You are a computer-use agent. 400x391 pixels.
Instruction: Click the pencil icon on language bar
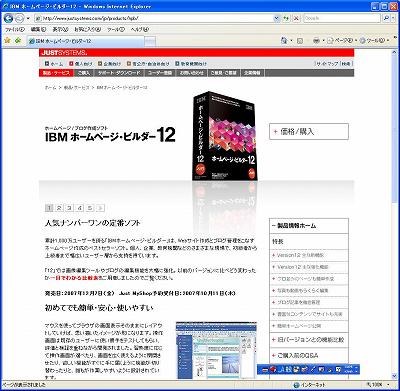(313, 369)
